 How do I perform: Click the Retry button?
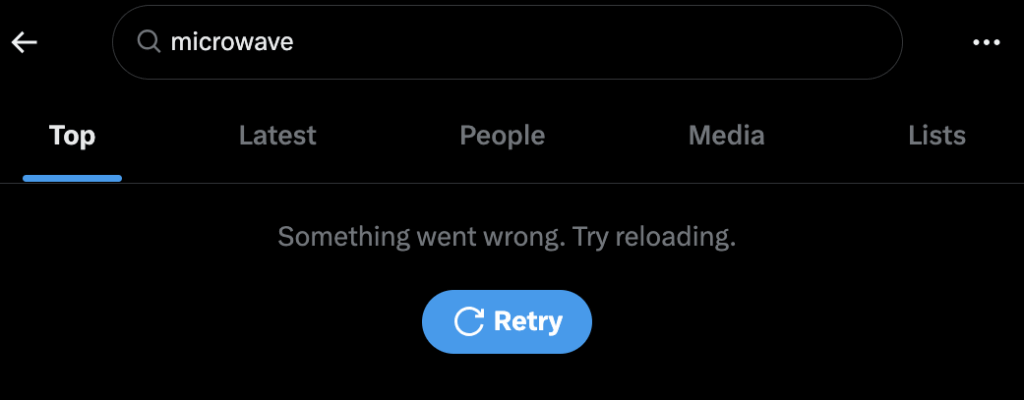click(x=507, y=322)
